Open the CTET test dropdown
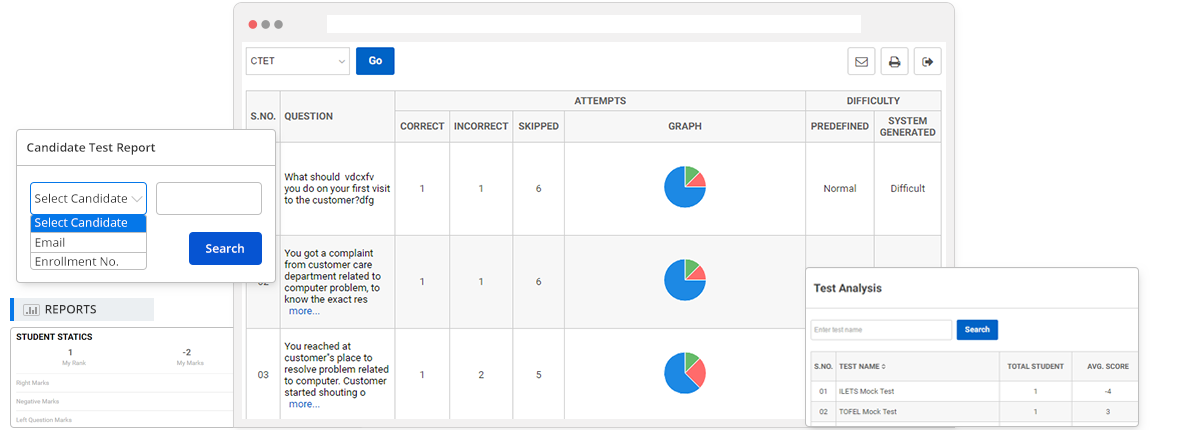This screenshot has height=430, width=1180. [297, 61]
